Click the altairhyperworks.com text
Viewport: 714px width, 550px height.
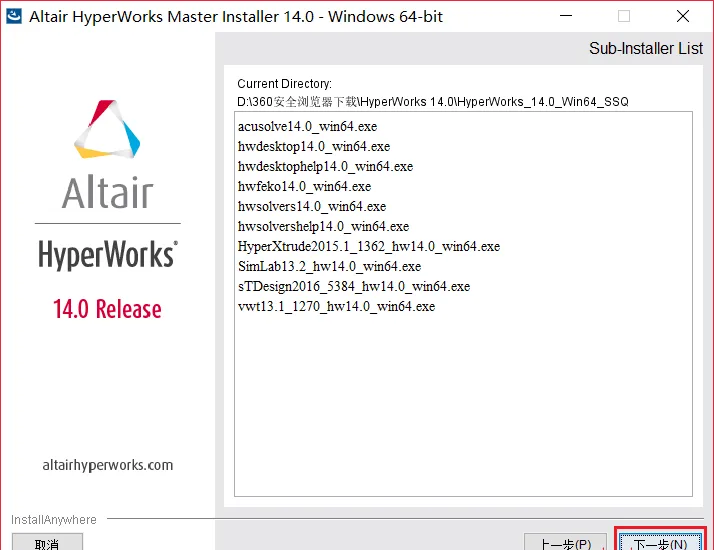[107, 465]
